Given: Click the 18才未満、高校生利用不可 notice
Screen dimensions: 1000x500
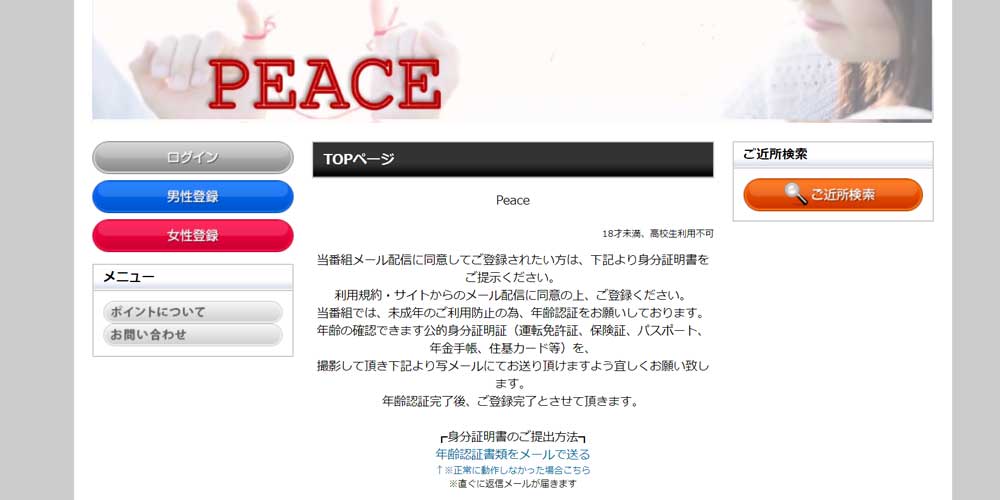Looking at the screenshot, I should 658,234.
